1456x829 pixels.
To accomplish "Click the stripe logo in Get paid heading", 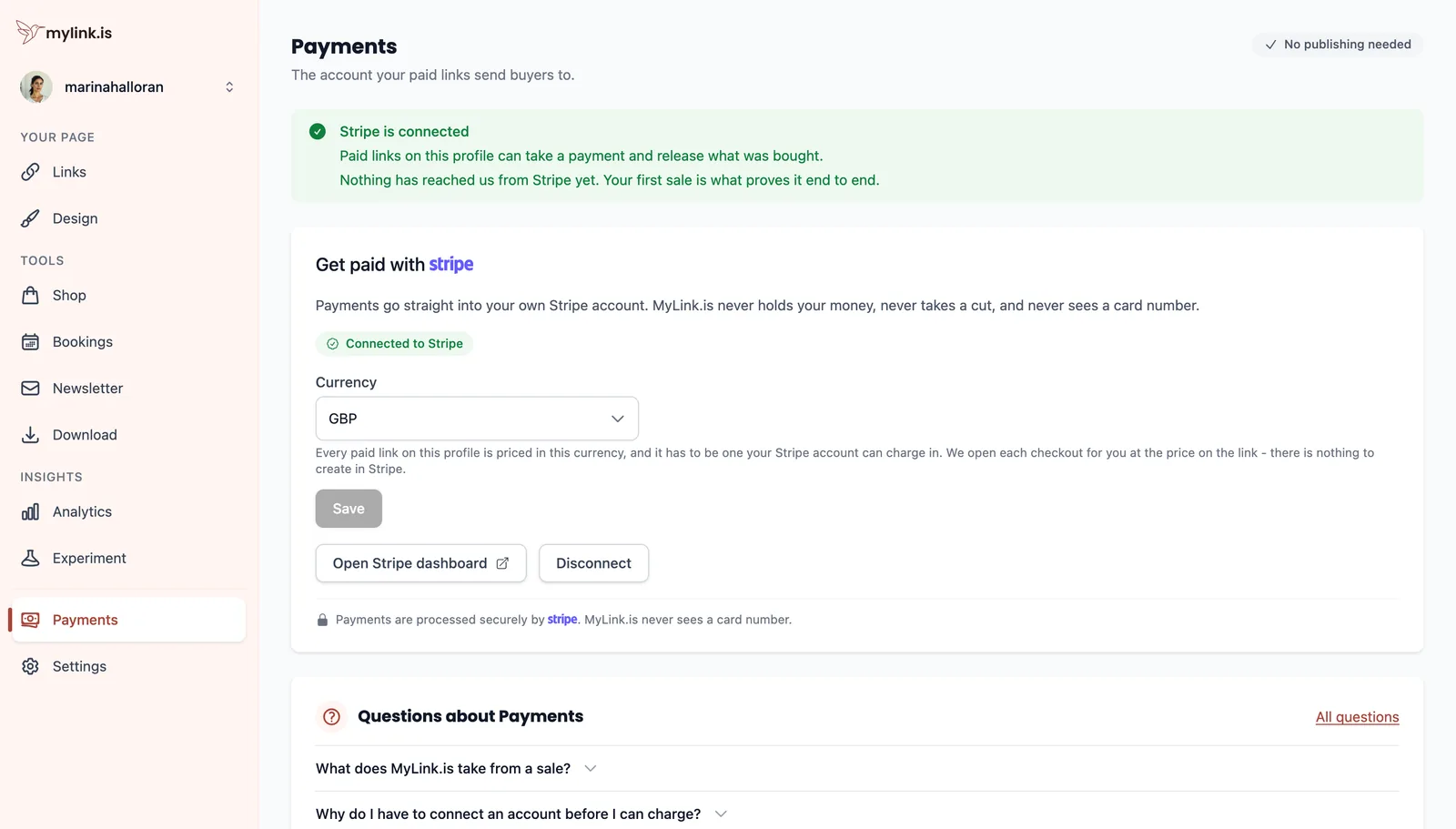I will click(x=451, y=265).
